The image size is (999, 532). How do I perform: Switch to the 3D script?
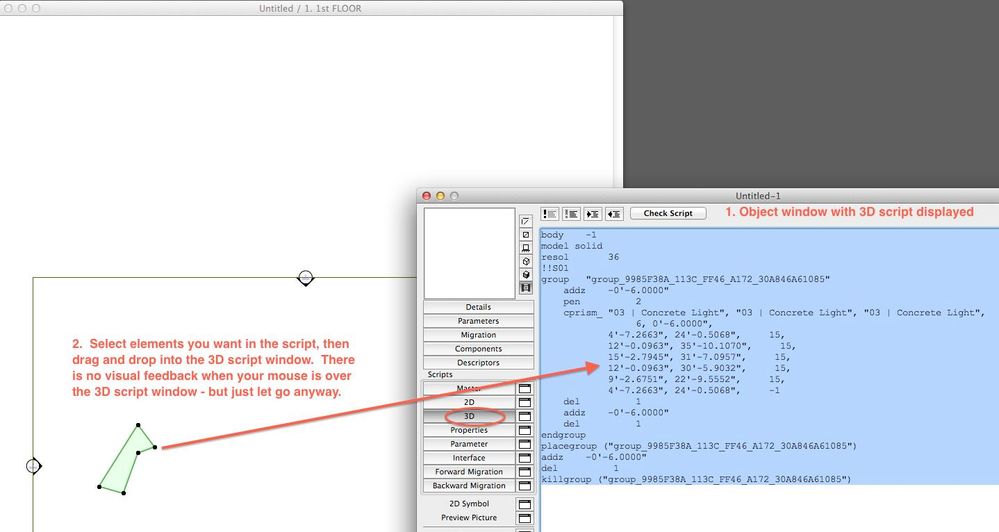click(x=469, y=416)
